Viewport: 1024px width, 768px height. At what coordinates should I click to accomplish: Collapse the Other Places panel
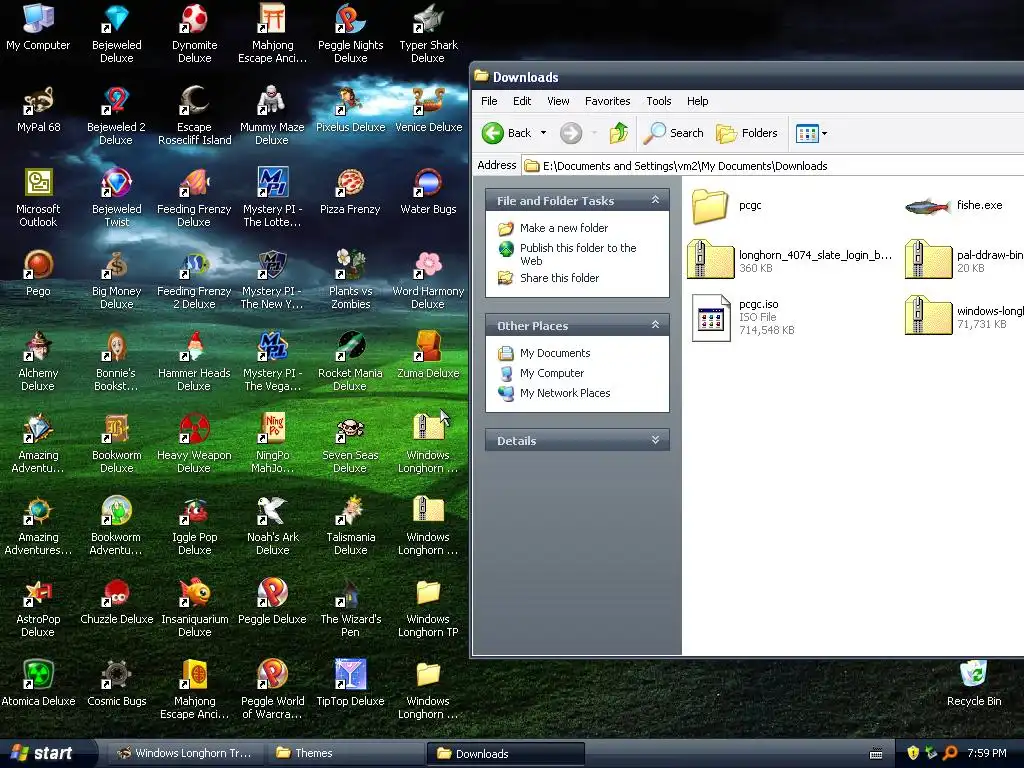pyautogui.click(x=655, y=325)
